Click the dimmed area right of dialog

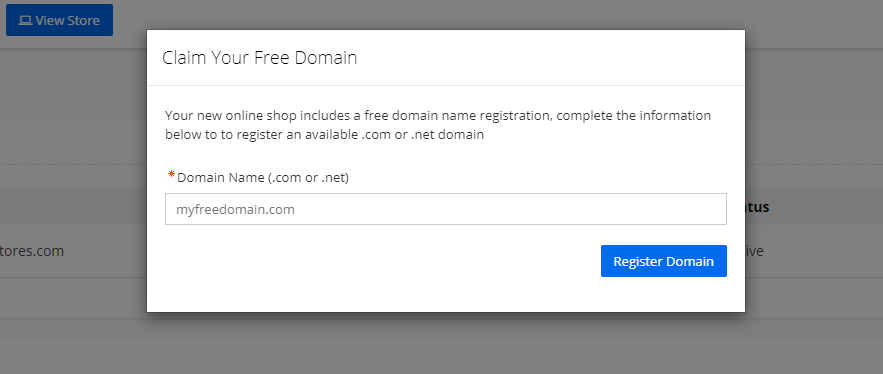(x=814, y=141)
